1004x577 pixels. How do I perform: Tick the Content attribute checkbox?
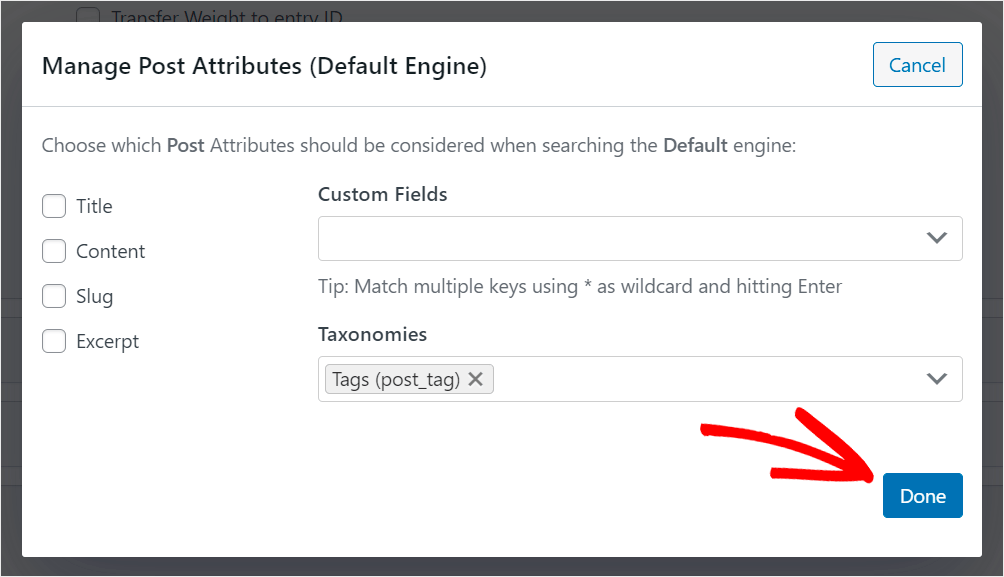point(54,251)
